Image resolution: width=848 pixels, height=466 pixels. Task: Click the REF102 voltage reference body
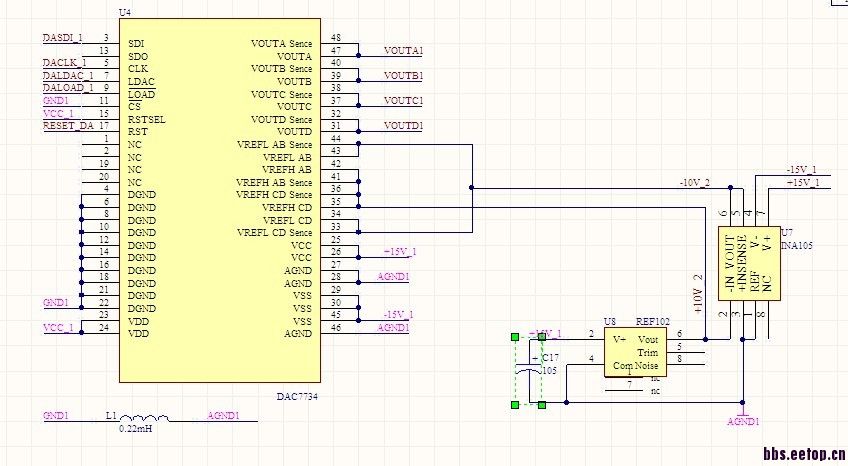634,352
